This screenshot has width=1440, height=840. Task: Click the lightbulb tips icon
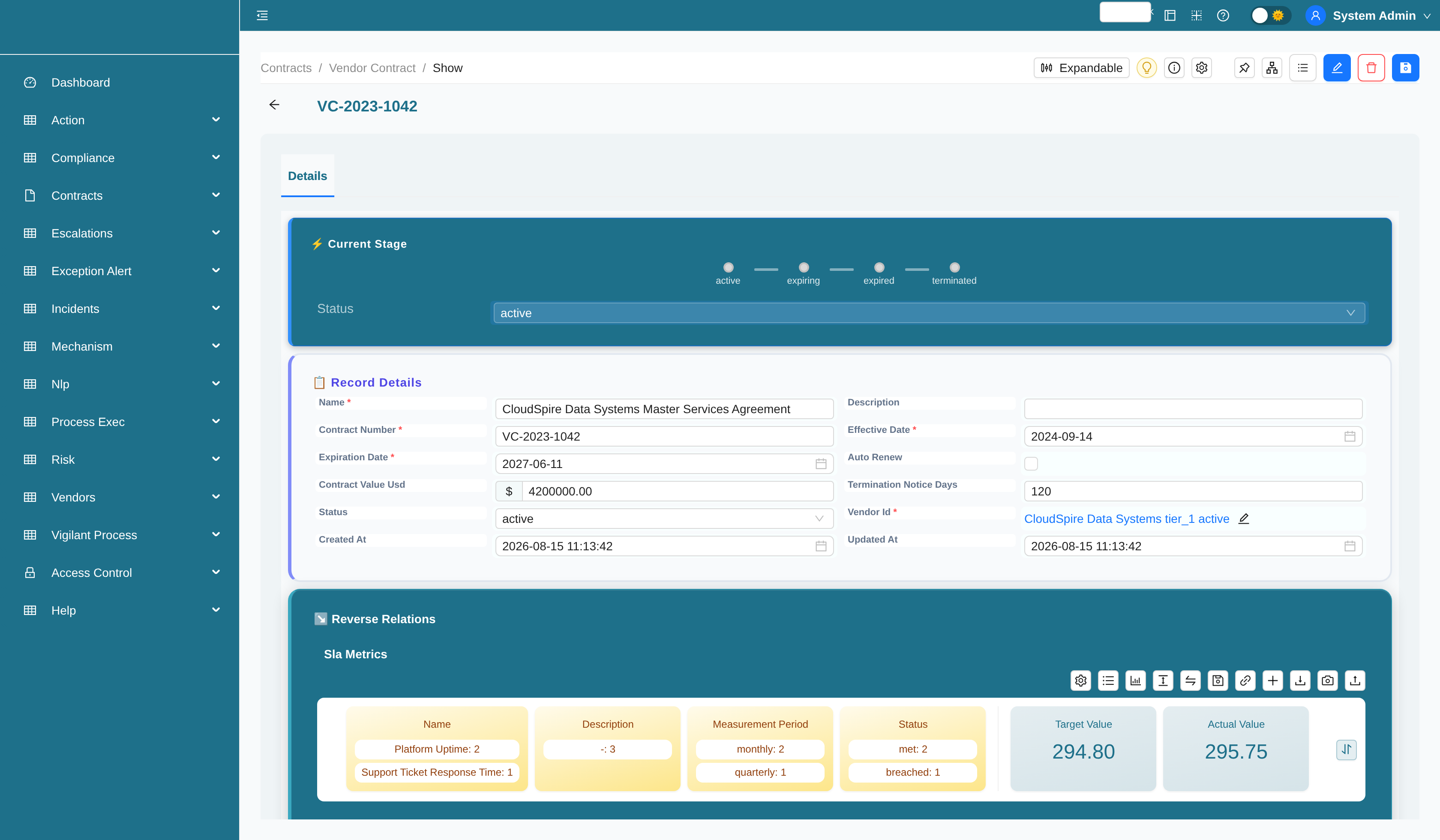[1146, 68]
